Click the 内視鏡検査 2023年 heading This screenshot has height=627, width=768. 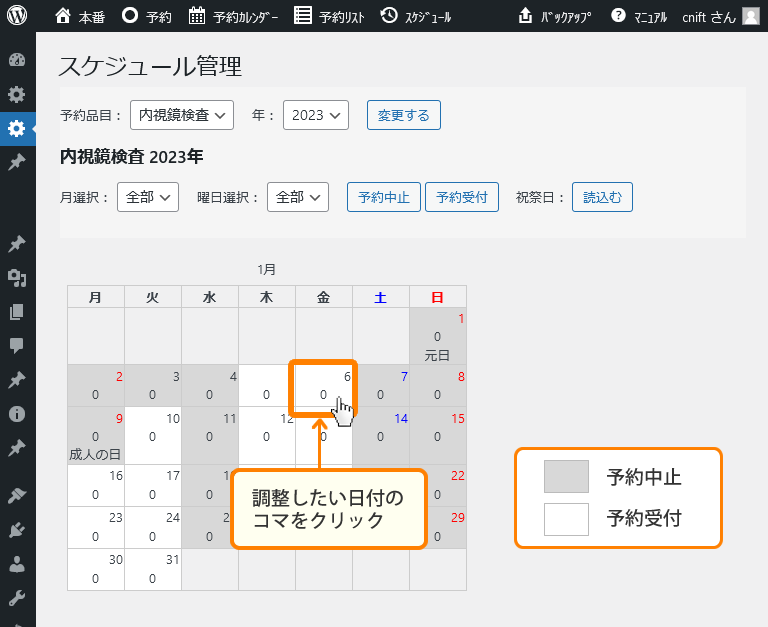tap(131, 157)
